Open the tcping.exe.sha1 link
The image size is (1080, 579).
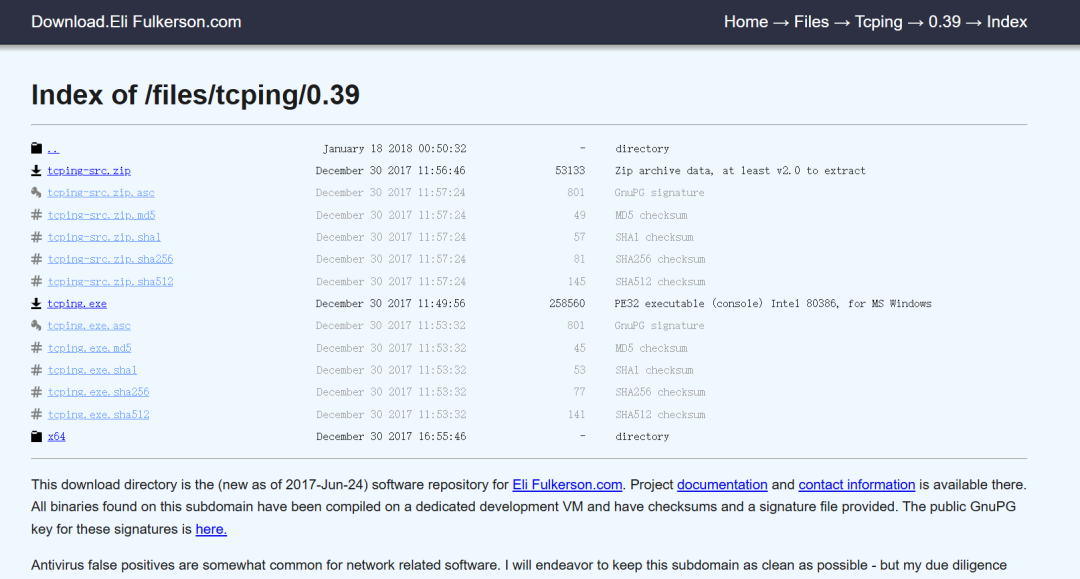tap(92, 370)
